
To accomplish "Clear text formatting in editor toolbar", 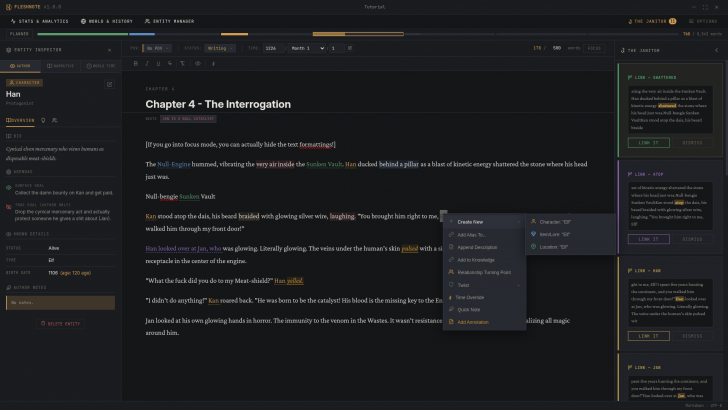I will [182, 64].
